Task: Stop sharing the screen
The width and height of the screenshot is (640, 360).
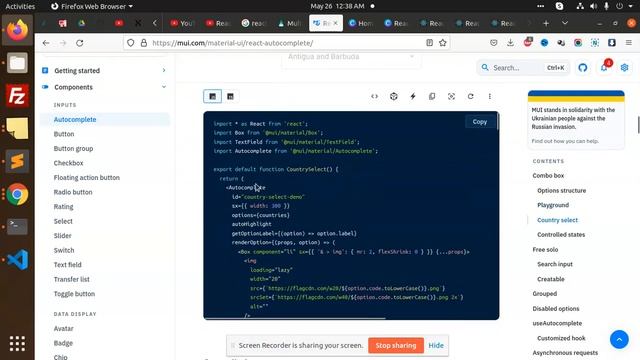Action: click(396, 345)
